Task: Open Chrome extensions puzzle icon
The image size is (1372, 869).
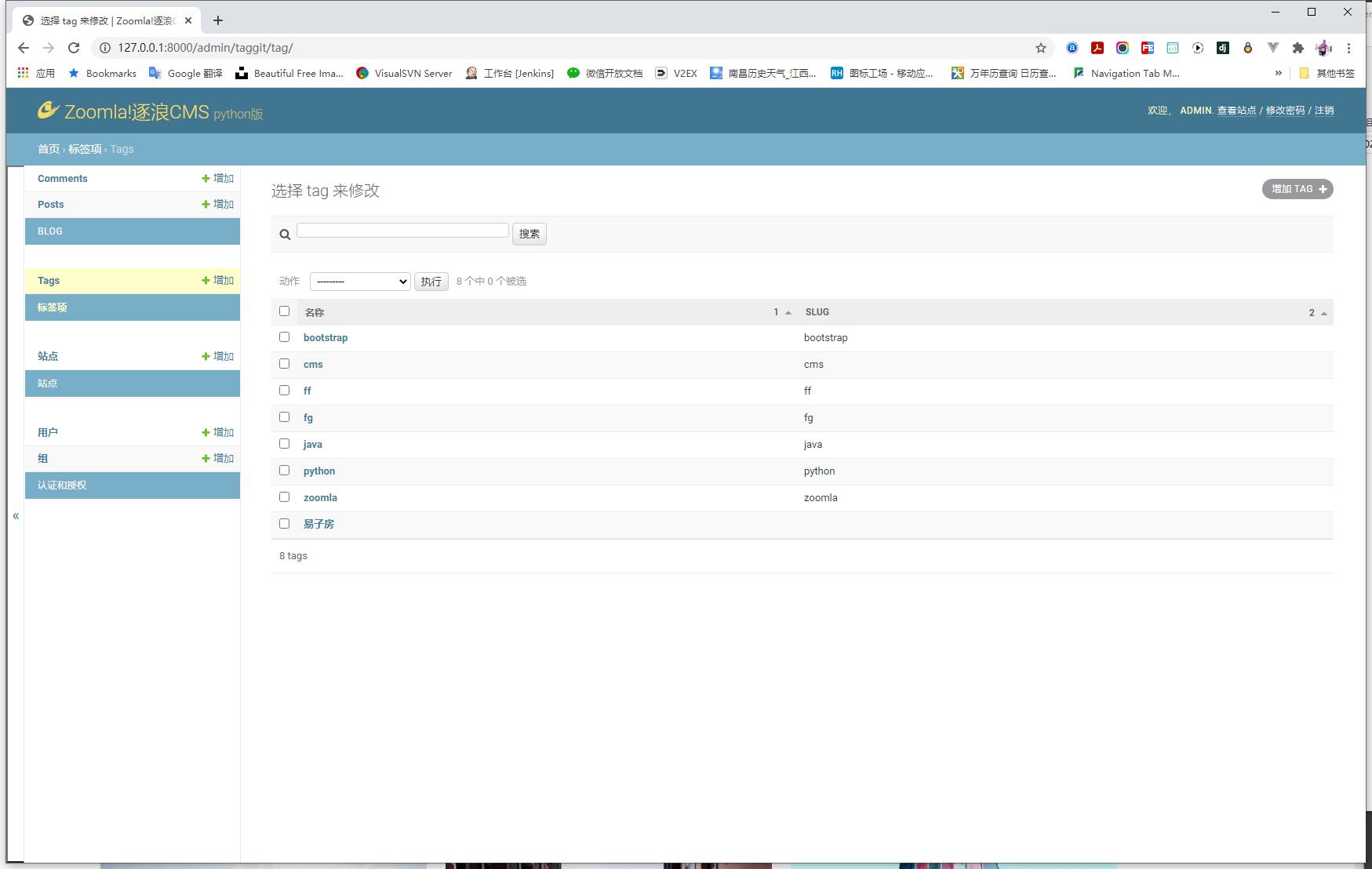Action: tap(1298, 48)
